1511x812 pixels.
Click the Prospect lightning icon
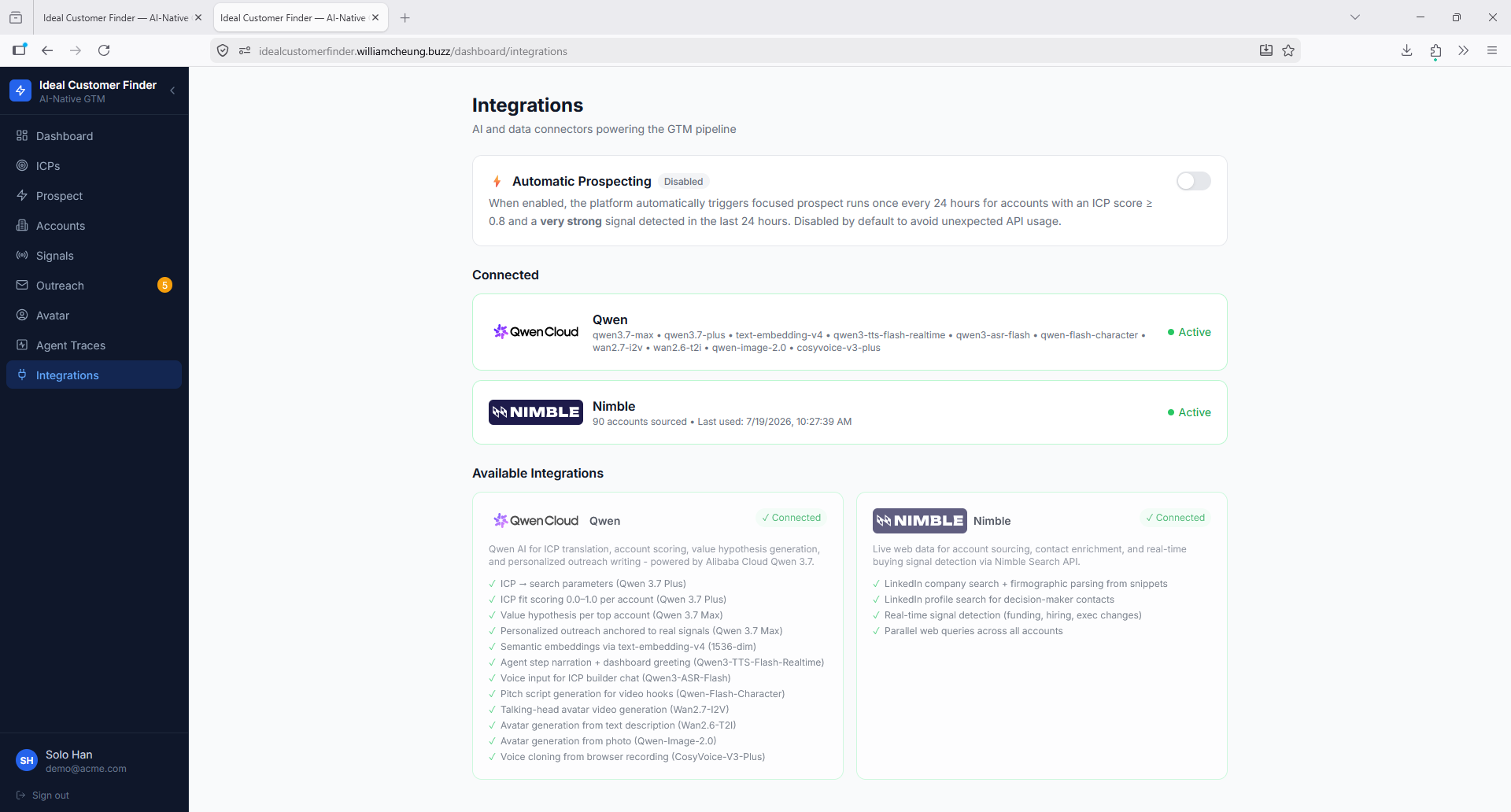(x=22, y=195)
